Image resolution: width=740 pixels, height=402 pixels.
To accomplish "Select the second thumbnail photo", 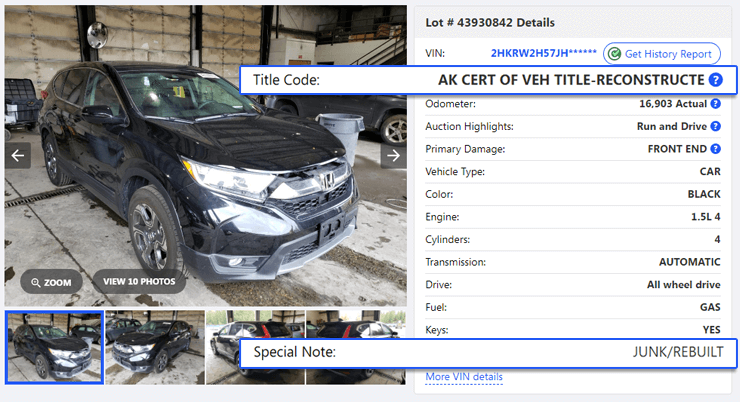I will pos(155,347).
